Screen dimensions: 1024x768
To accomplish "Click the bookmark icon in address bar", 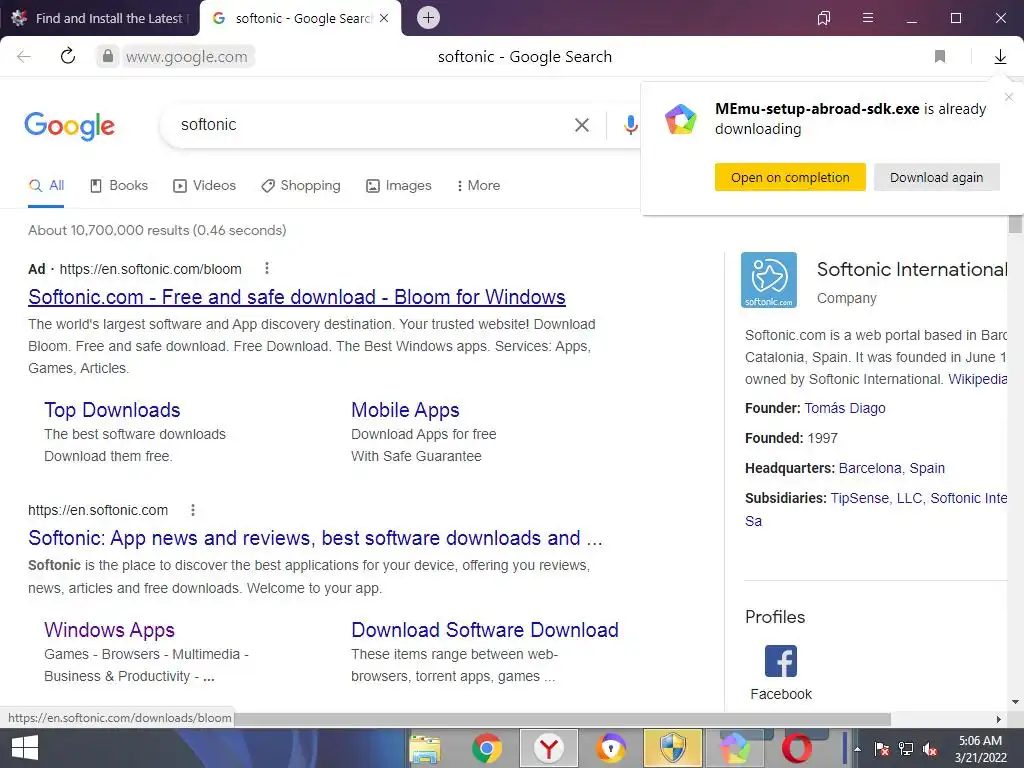I will click(940, 57).
